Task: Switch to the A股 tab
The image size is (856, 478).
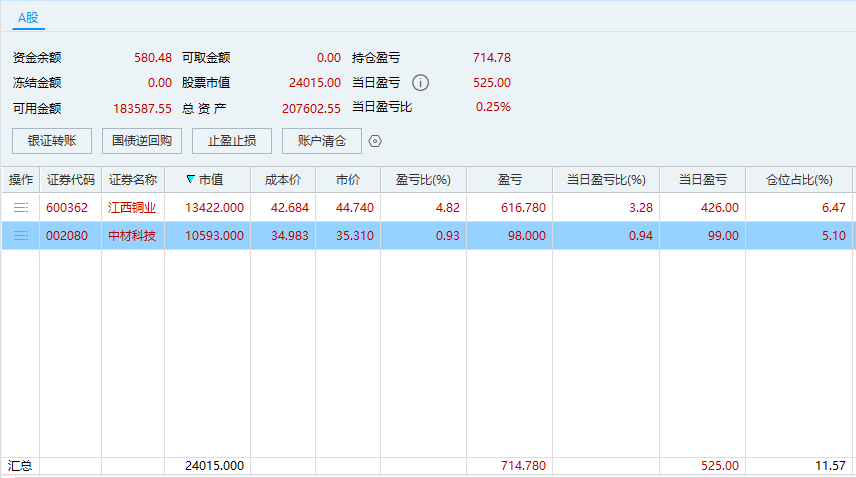Action: (29, 17)
